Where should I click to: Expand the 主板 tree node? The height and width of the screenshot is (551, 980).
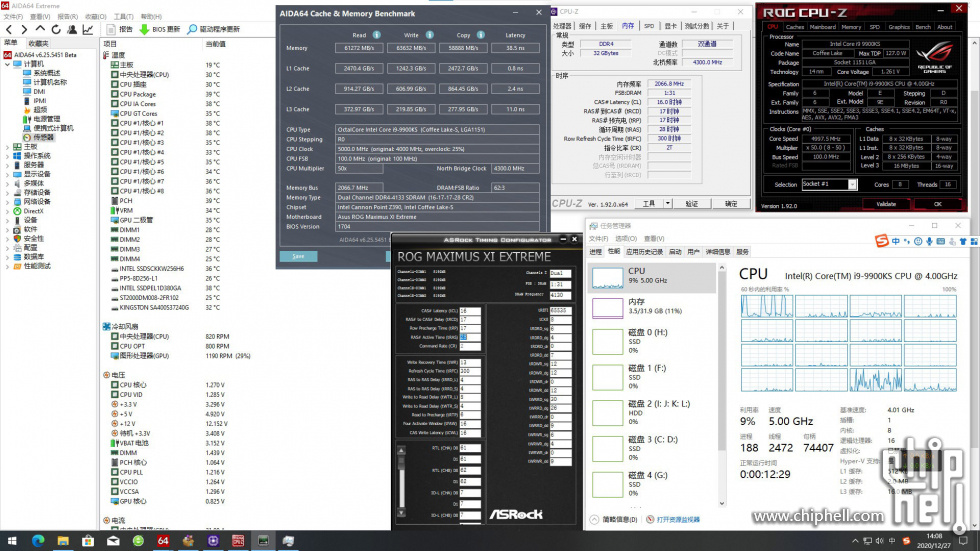[8, 146]
